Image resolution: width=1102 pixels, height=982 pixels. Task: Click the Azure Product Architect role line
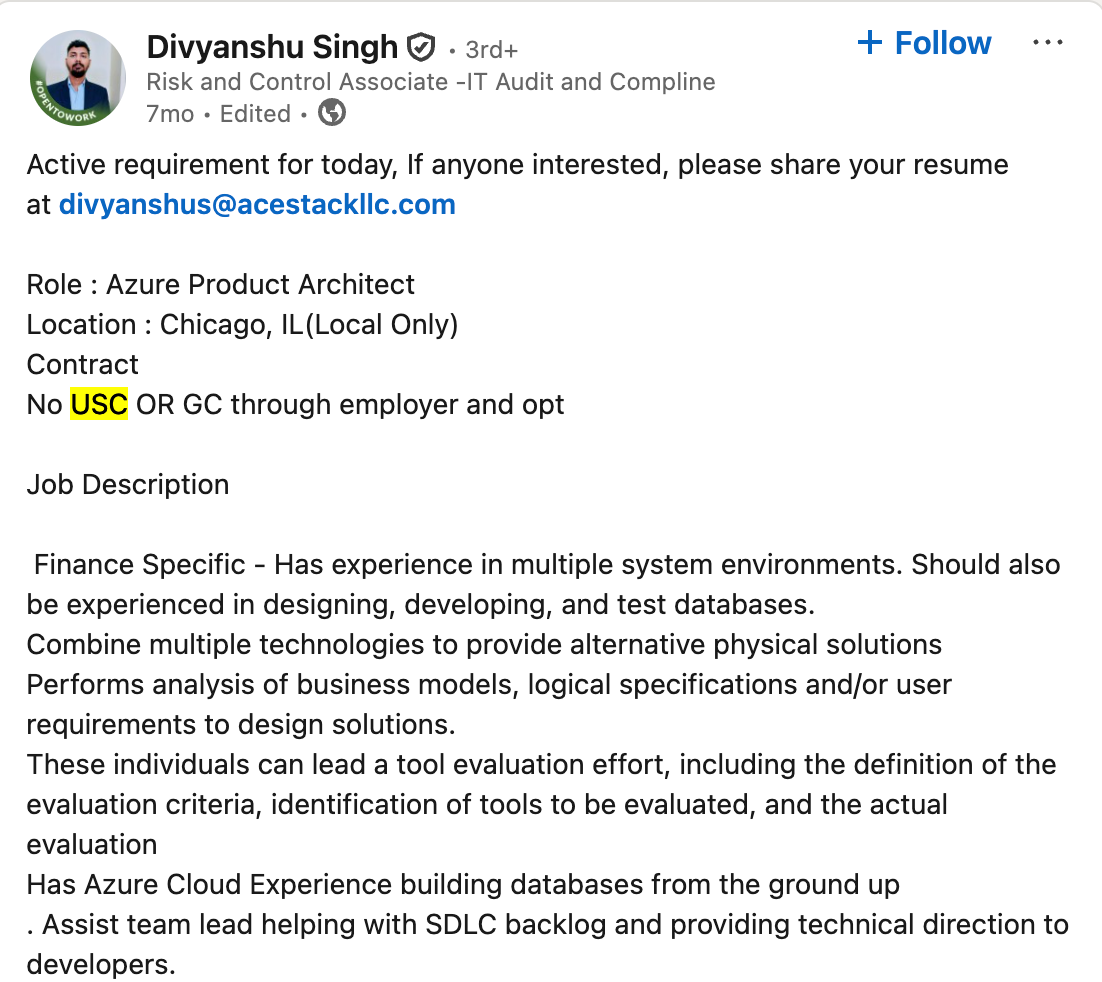[x=221, y=285]
